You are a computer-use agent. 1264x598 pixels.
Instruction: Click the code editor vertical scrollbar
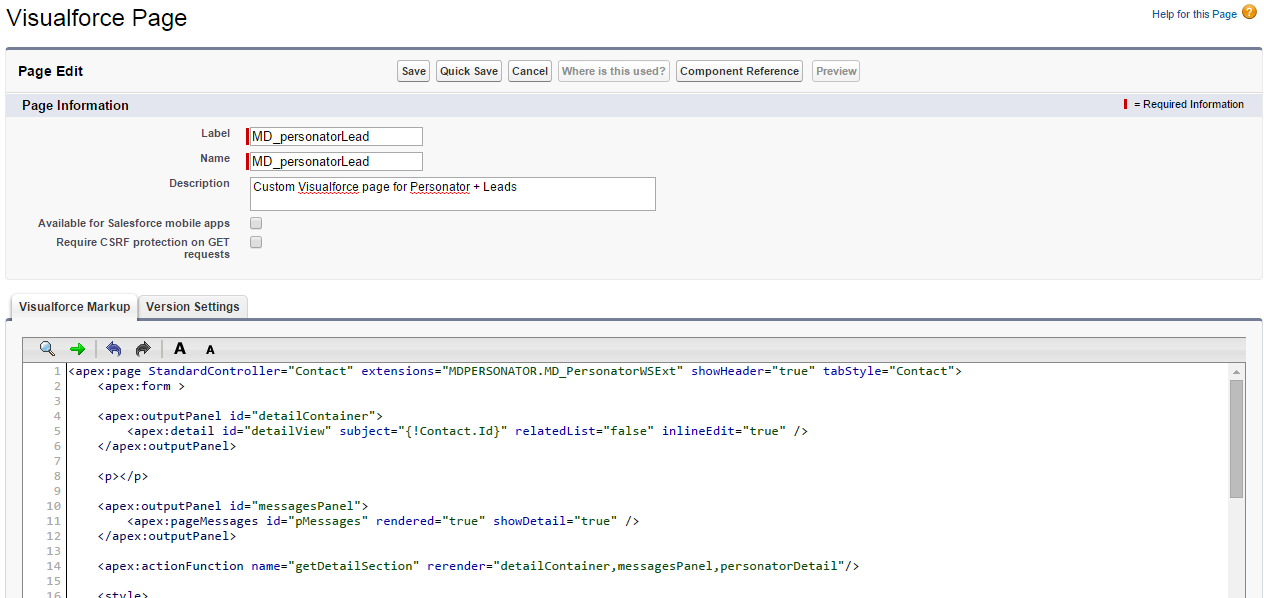(1236, 440)
